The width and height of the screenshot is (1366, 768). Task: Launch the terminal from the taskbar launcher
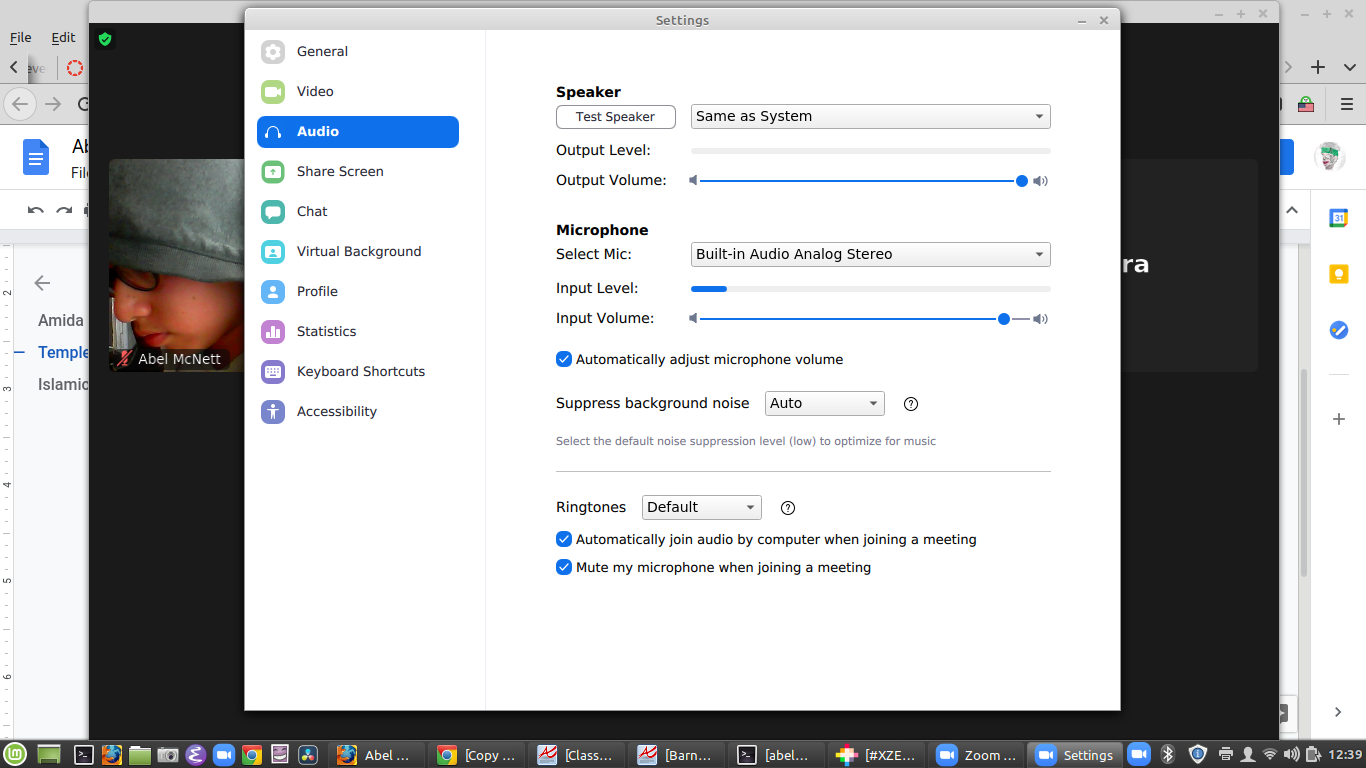tap(85, 755)
